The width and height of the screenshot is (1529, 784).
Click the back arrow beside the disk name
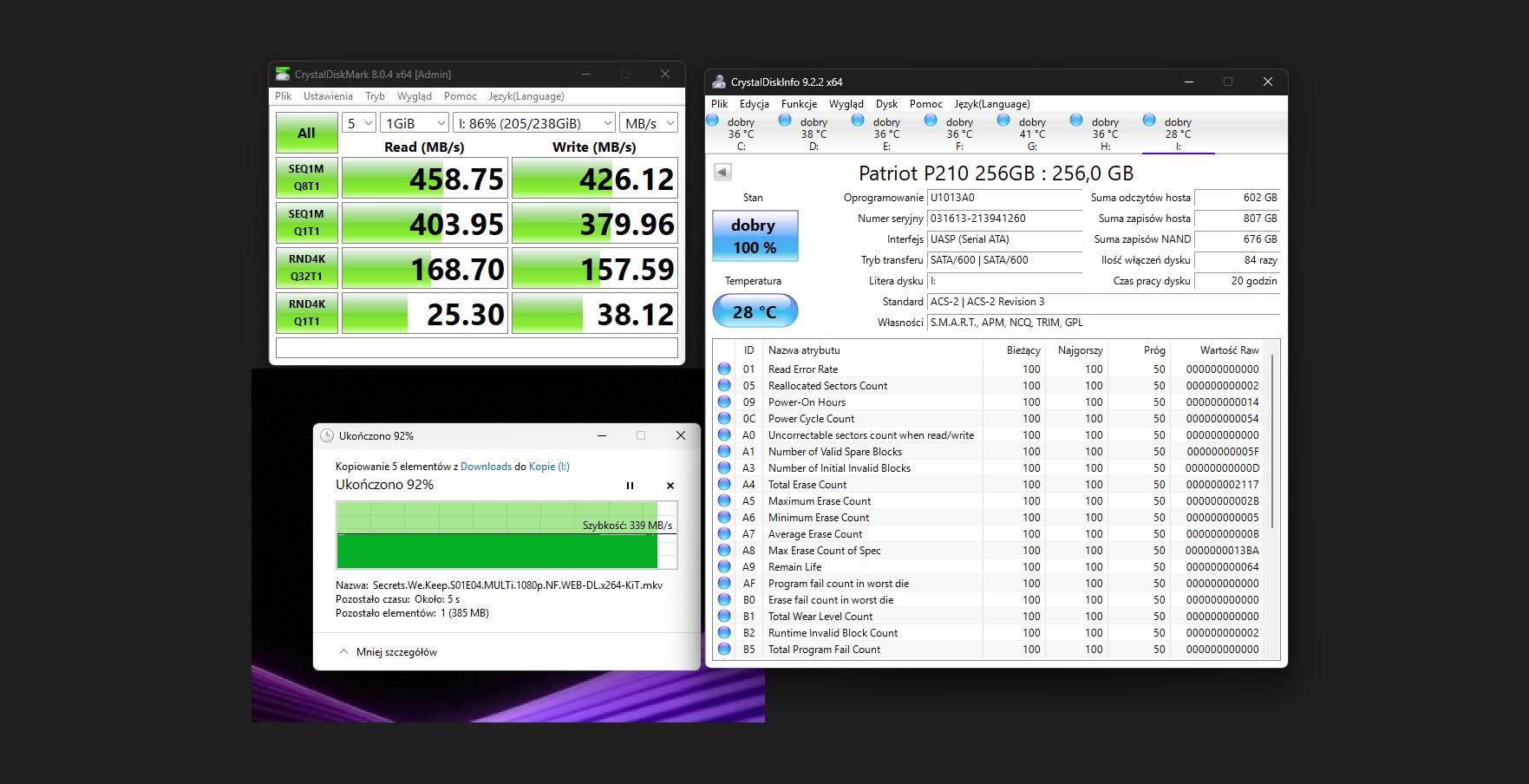[x=722, y=172]
